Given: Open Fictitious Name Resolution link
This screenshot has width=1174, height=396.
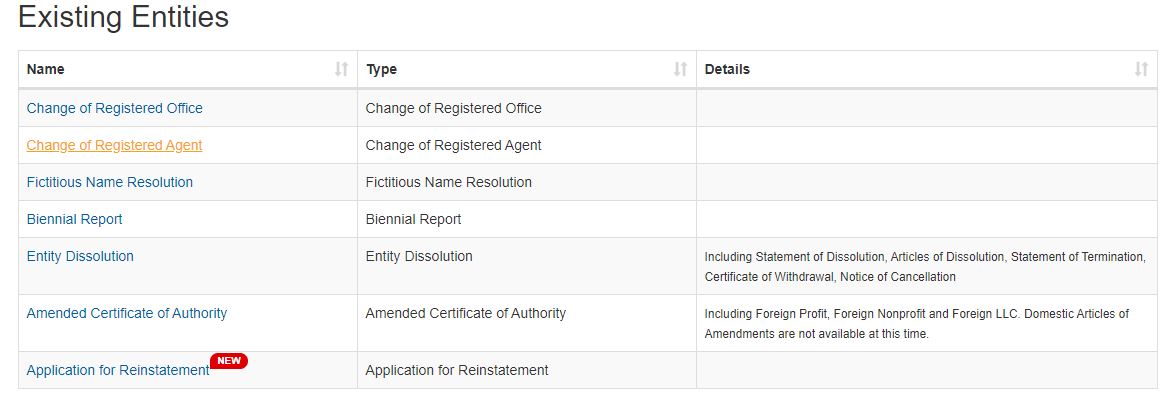Looking at the screenshot, I should point(110,182).
